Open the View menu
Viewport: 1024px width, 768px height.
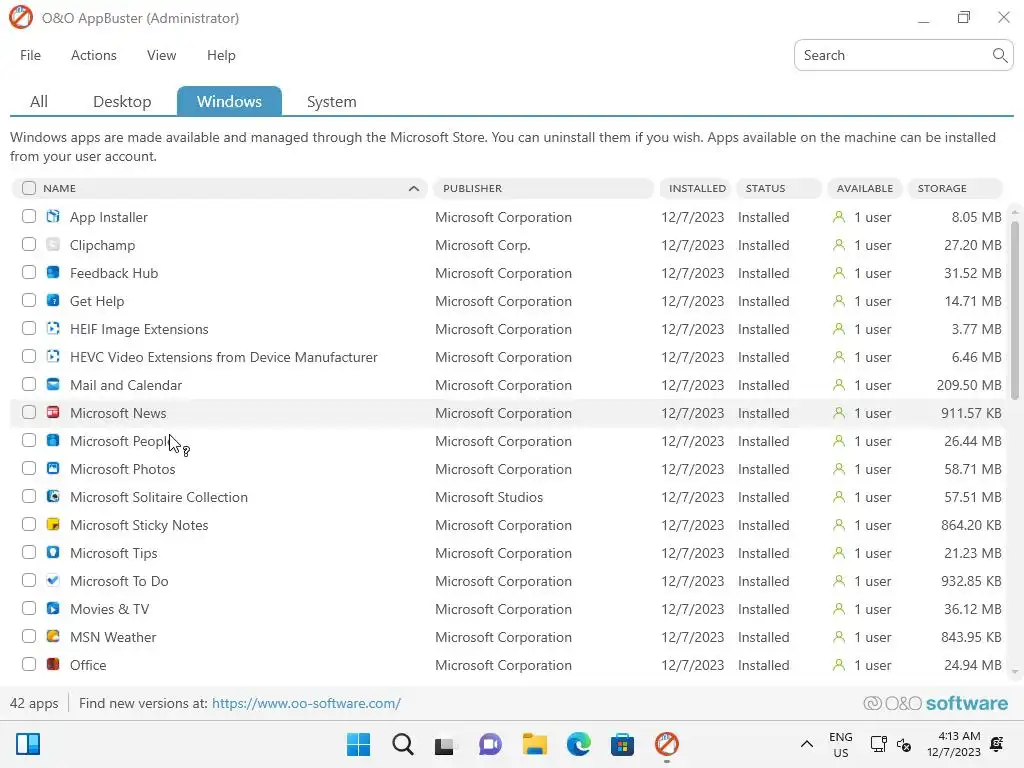point(161,56)
